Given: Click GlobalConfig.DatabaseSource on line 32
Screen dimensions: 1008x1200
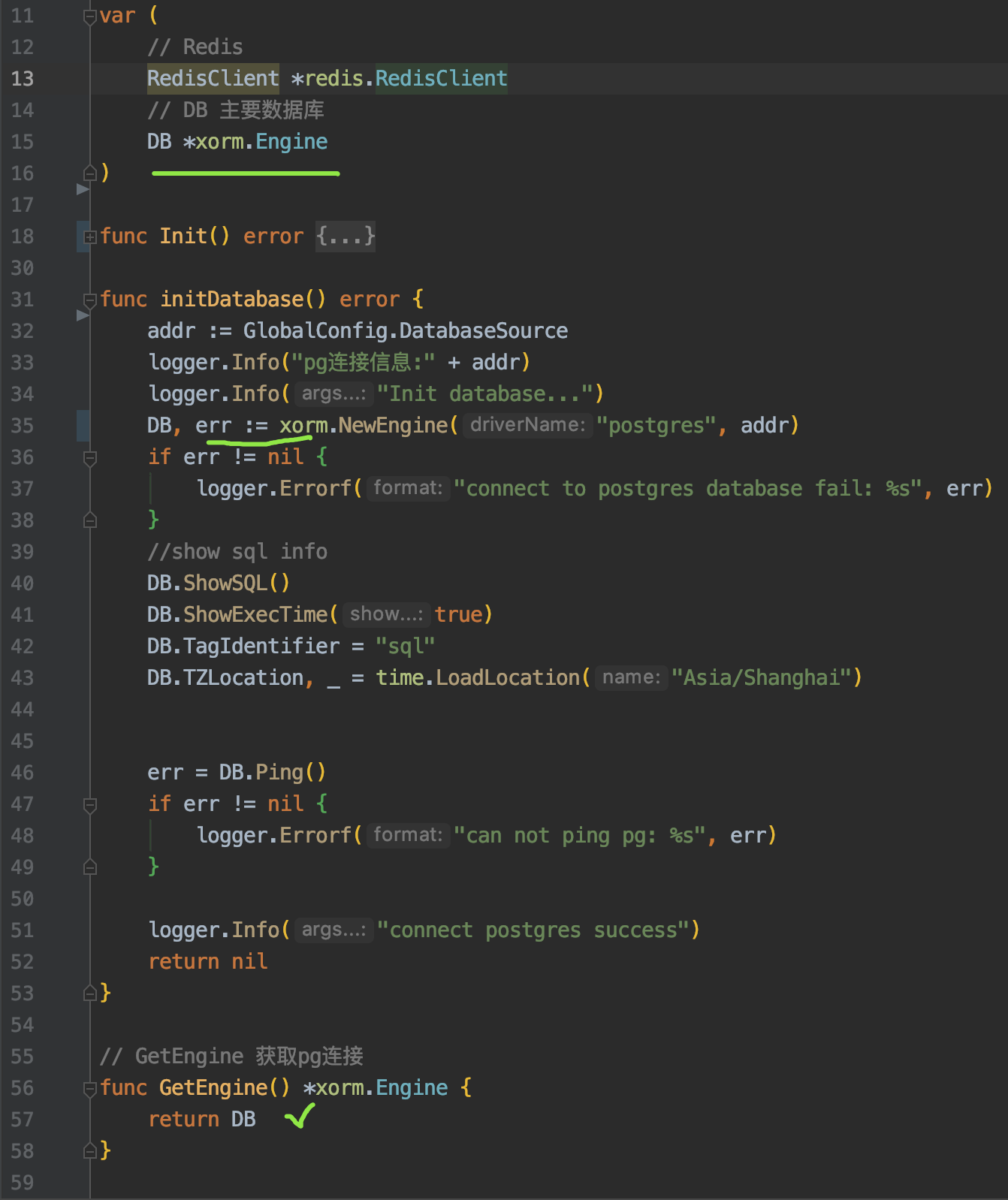Looking at the screenshot, I should (x=406, y=331).
